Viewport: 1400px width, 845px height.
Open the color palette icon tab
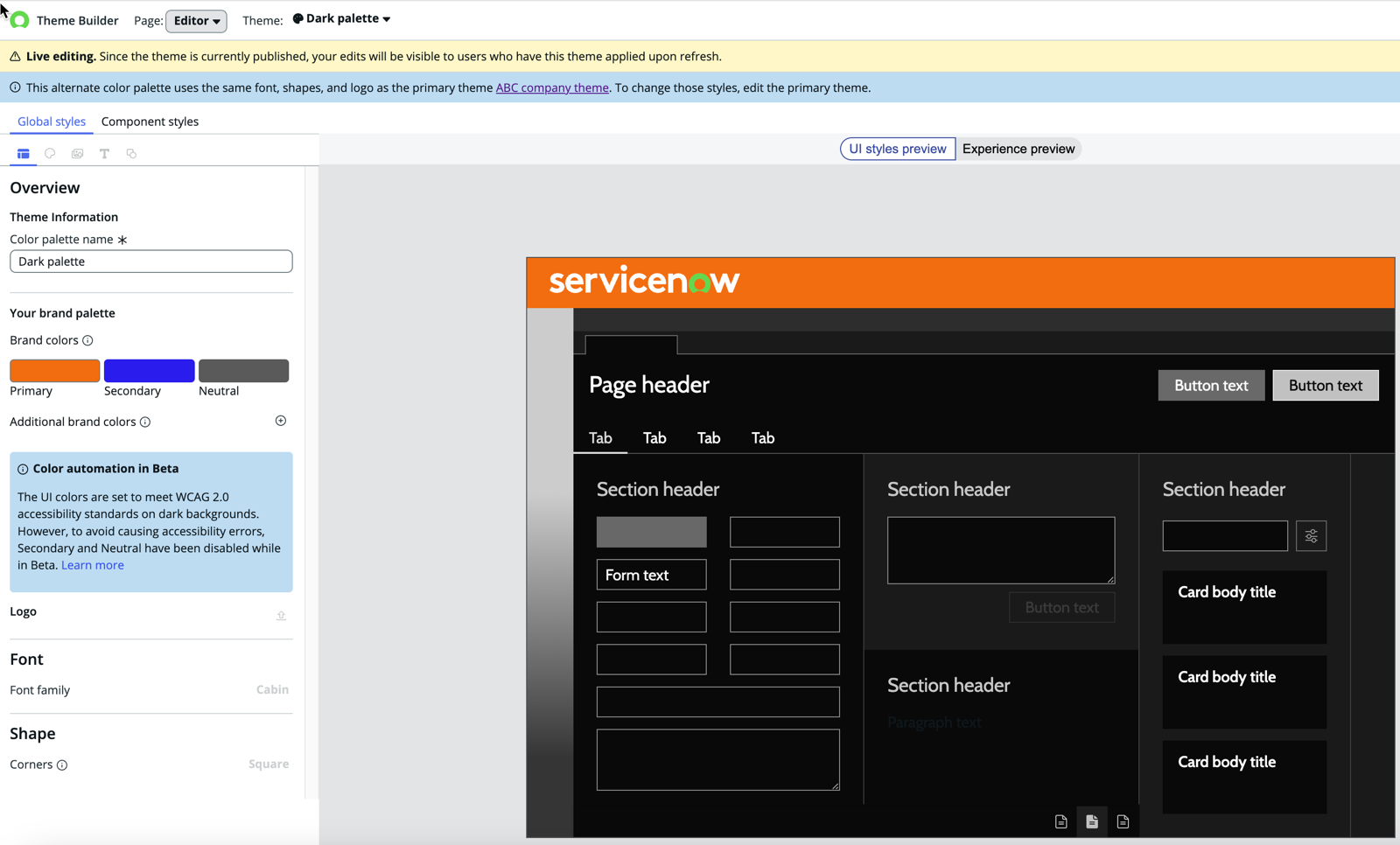[x=50, y=153]
